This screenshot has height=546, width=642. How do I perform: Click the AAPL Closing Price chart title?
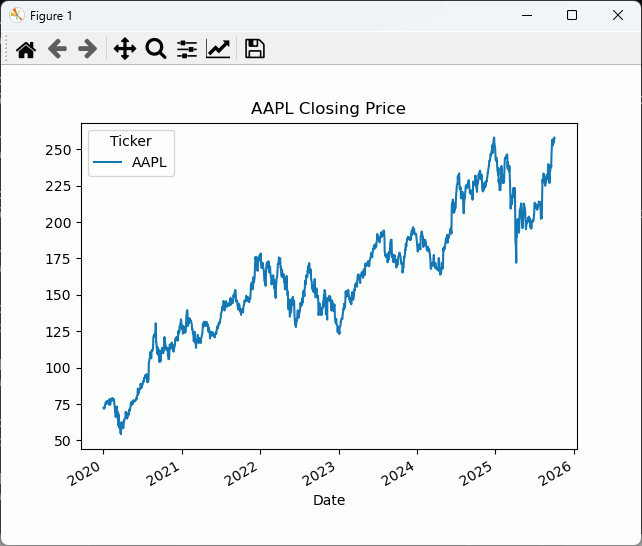point(328,108)
